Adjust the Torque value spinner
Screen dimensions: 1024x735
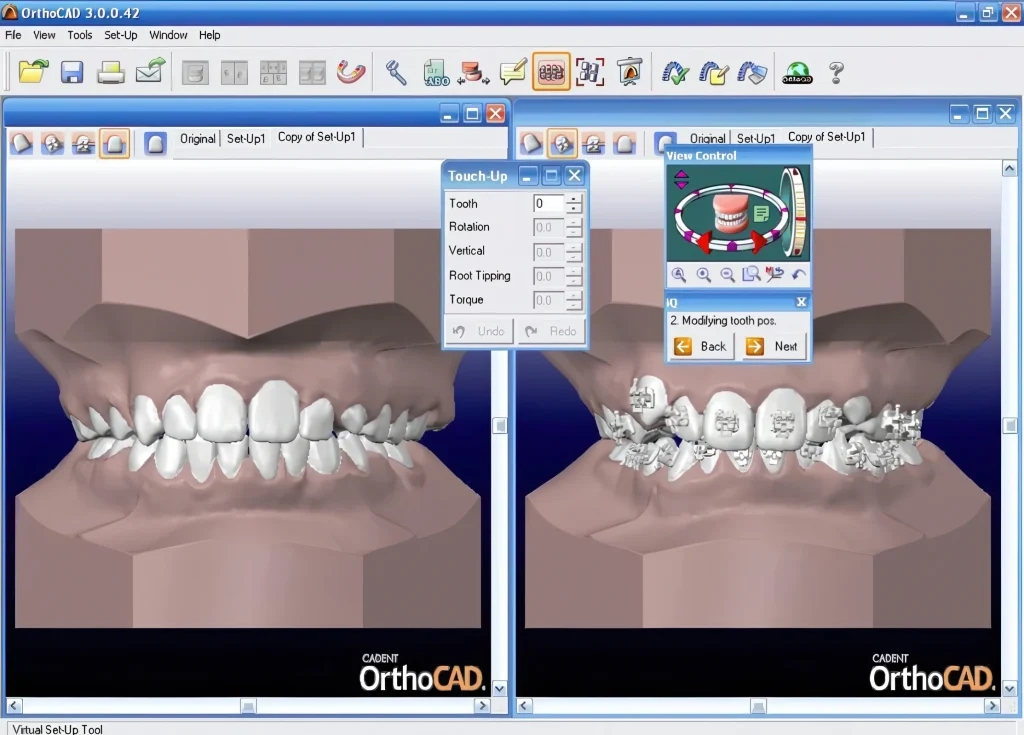click(573, 301)
